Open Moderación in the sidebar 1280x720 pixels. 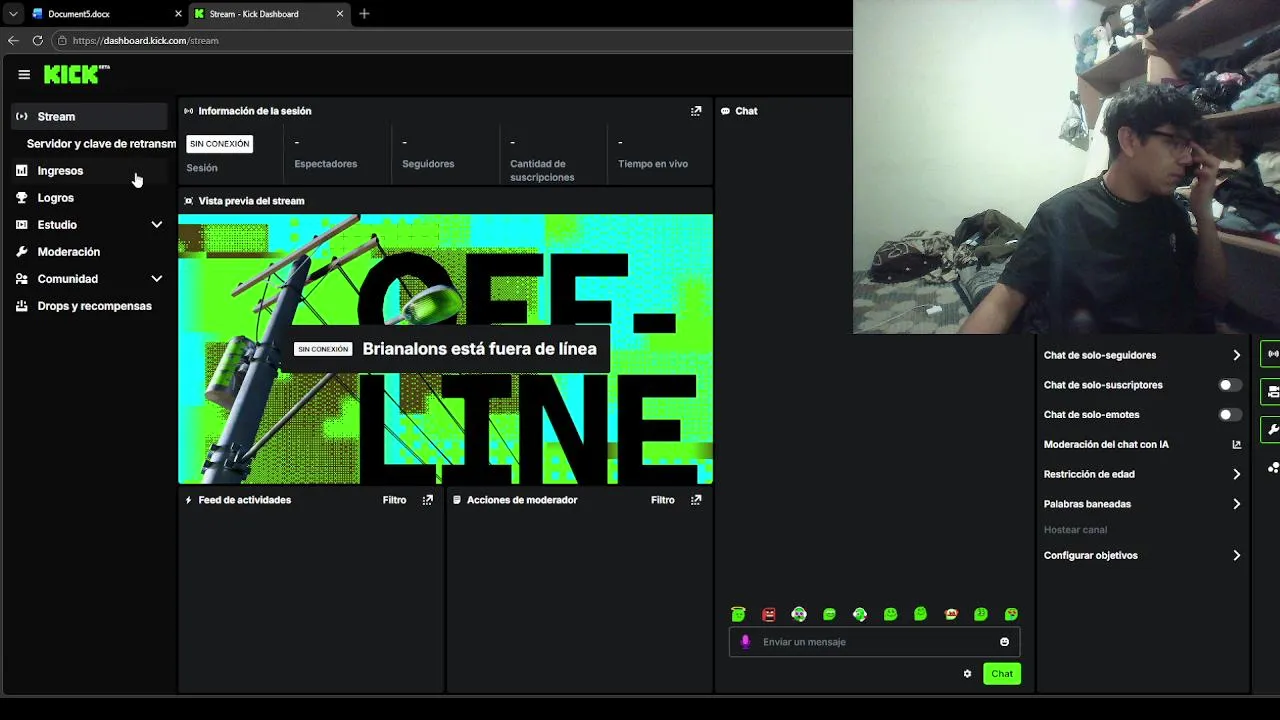coord(89,252)
